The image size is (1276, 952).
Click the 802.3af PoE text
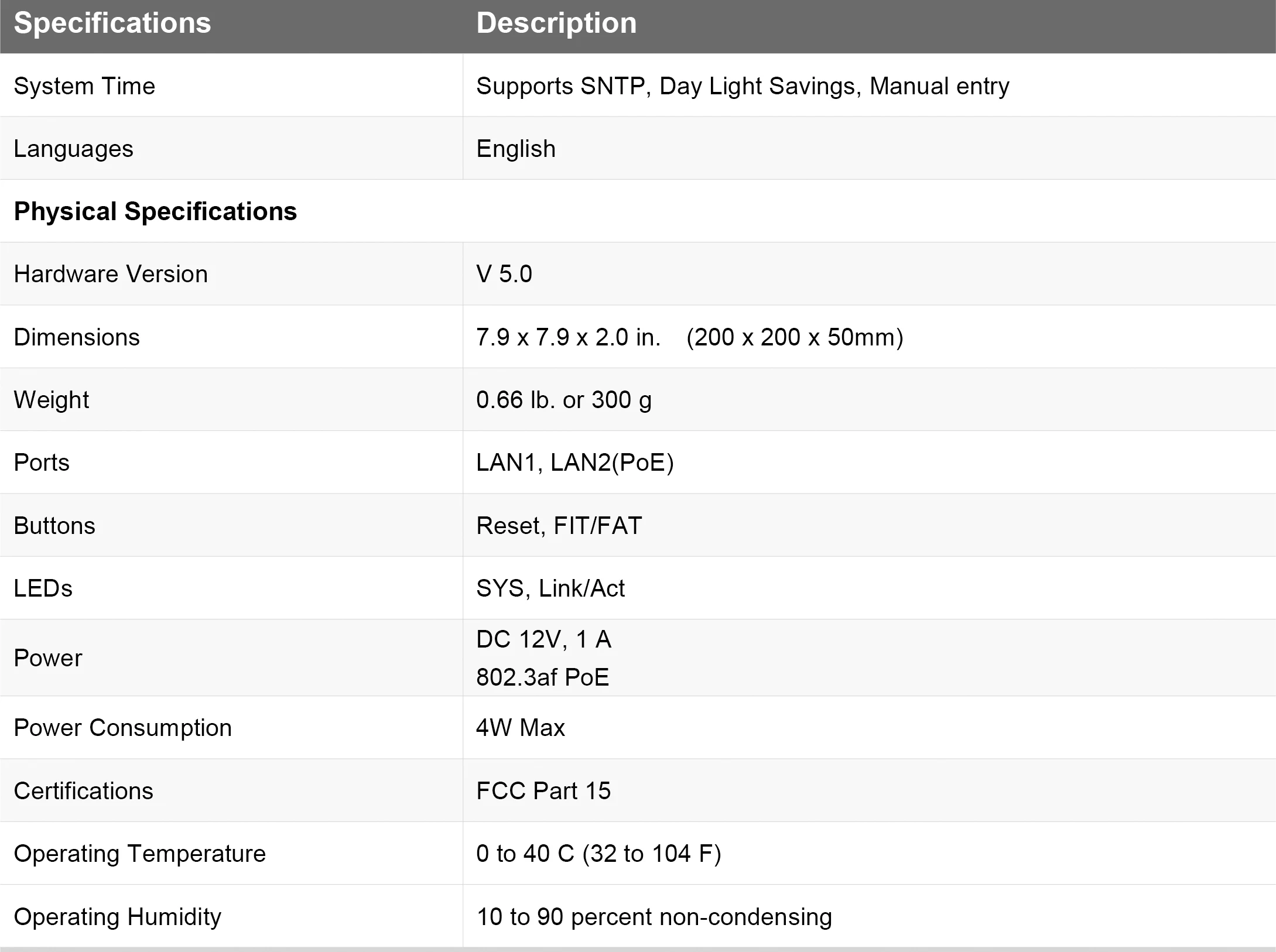(542, 677)
